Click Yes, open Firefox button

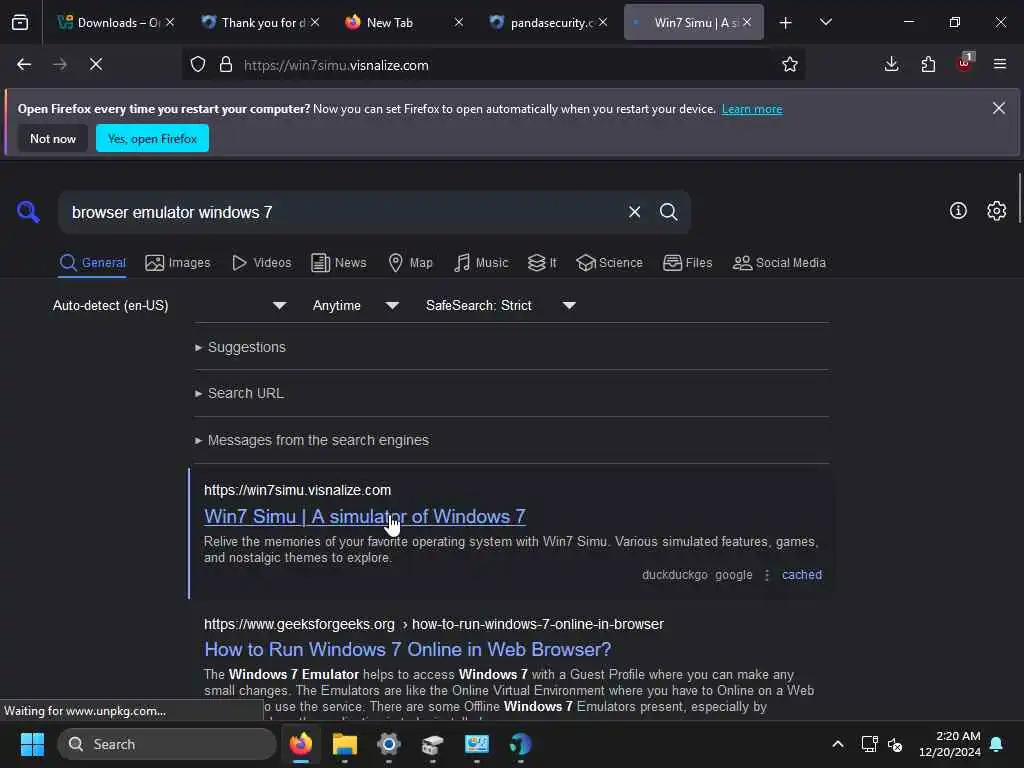tap(152, 138)
